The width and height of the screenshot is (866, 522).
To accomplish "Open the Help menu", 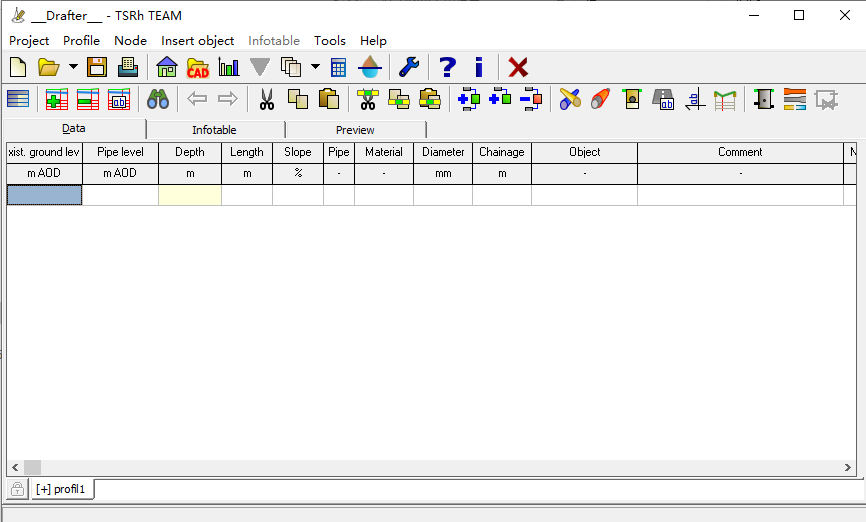I will point(373,41).
